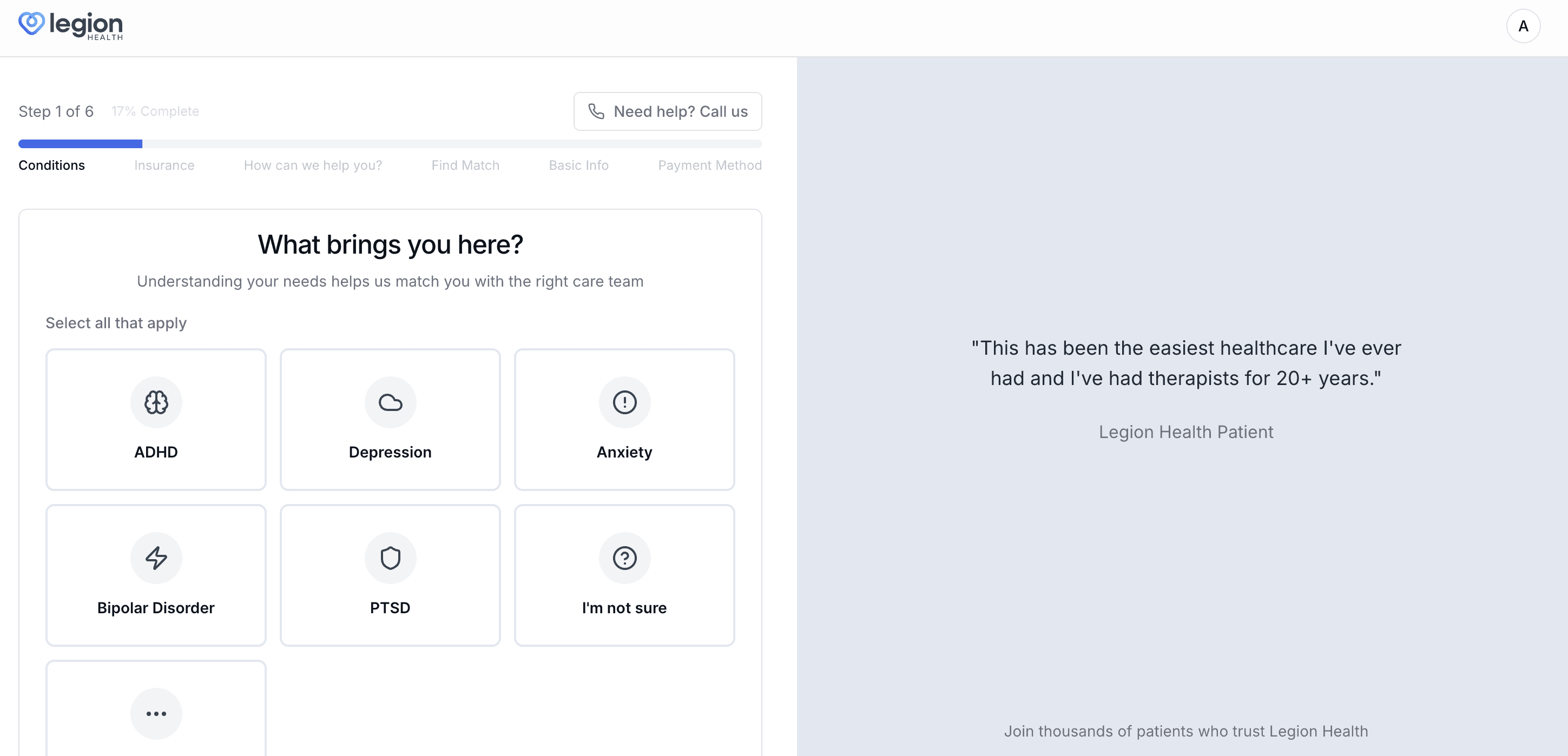
Task: Click the blue progress bar
Action: pos(80,144)
